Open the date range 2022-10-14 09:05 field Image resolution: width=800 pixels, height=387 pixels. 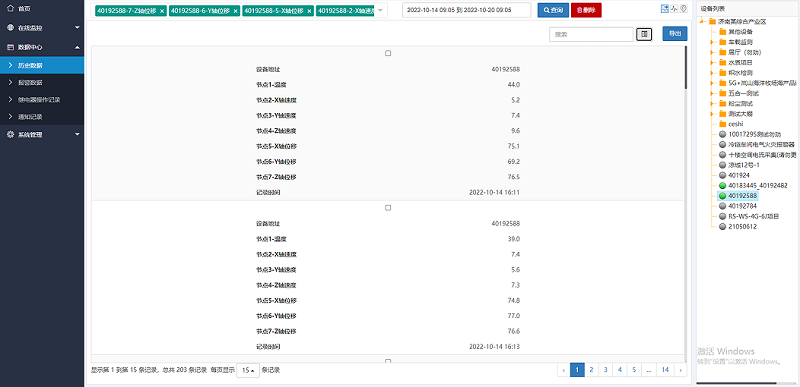click(466, 10)
